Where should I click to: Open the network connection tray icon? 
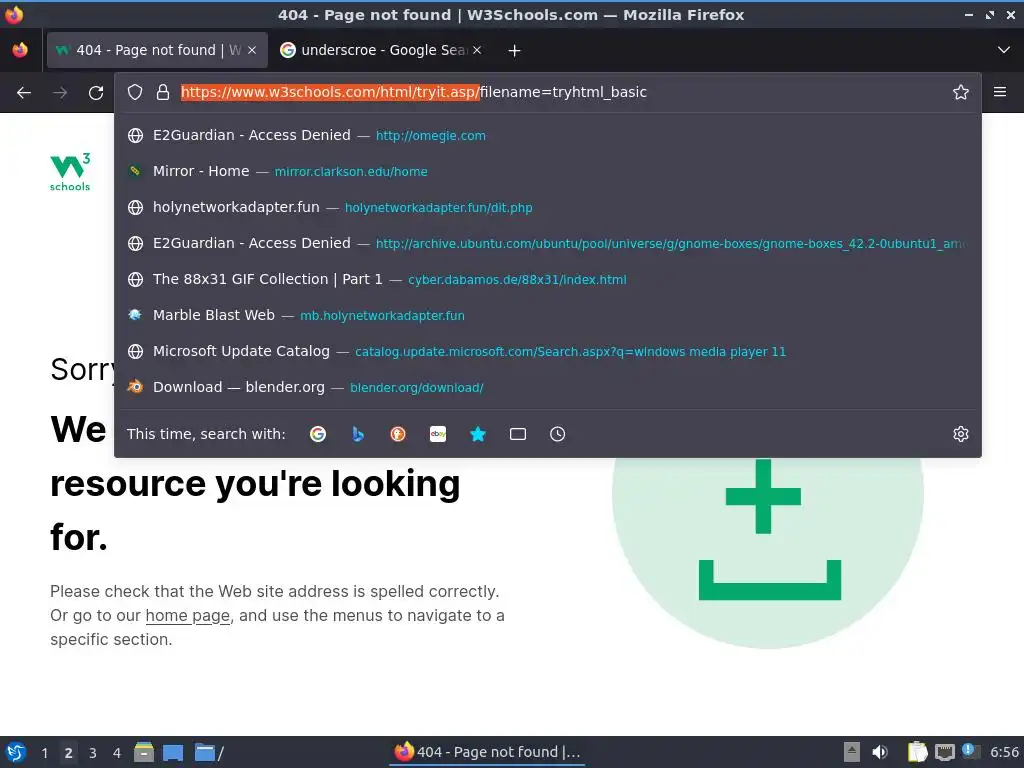944,752
